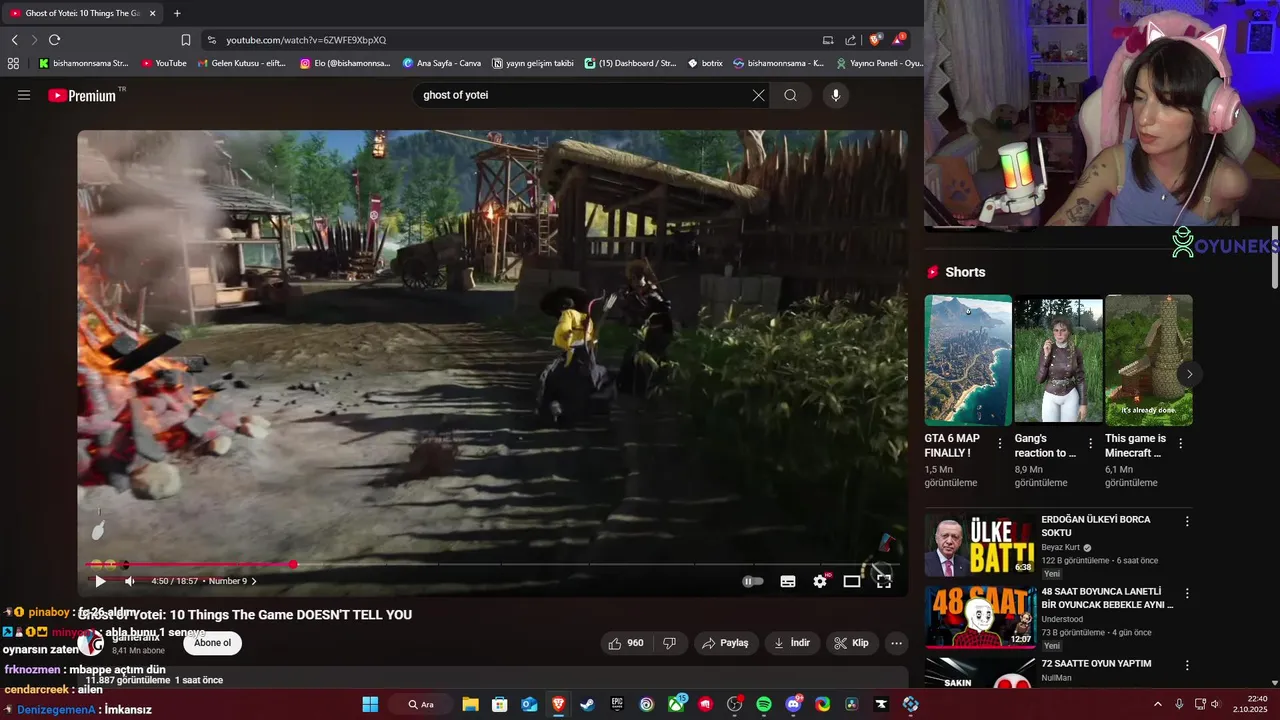
Task: Open Discord from the taskbar
Action: (794, 705)
